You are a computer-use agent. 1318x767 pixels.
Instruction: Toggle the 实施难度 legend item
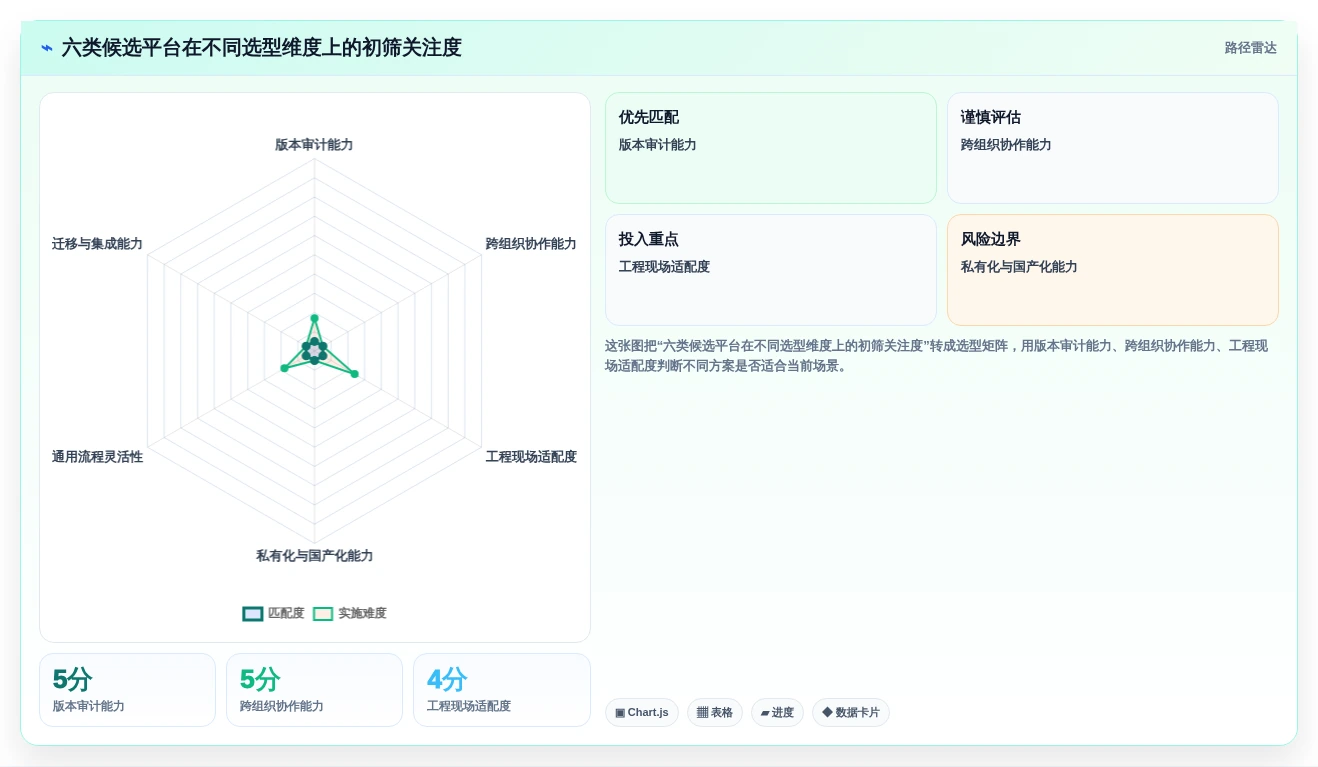pyautogui.click(x=349, y=613)
